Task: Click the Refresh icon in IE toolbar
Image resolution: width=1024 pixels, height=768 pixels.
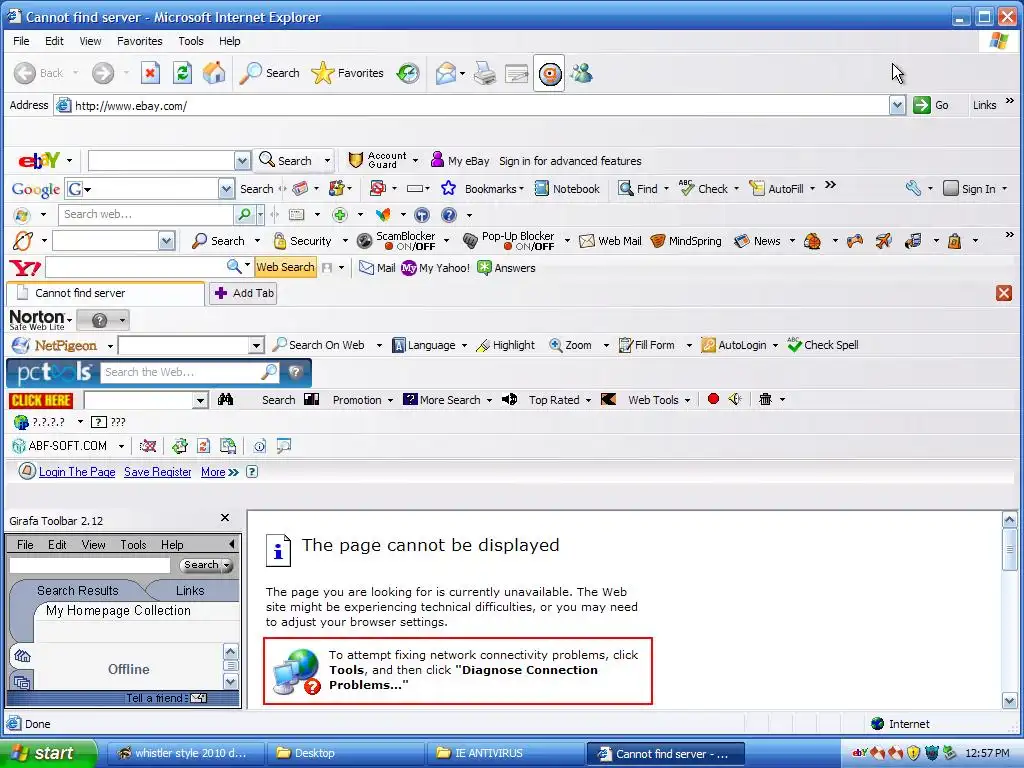Action: click(x=182, y=73)
